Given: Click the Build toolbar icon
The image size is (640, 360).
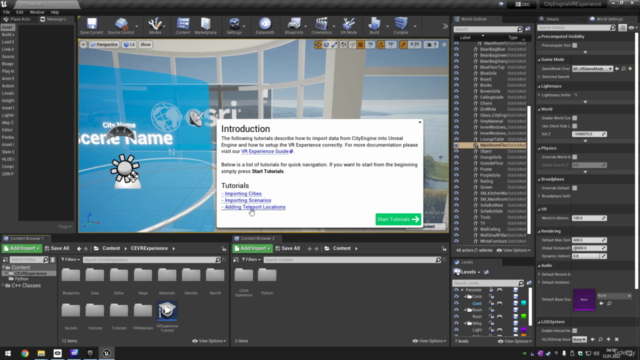Looking at the screenshot, I should (374, 26).
